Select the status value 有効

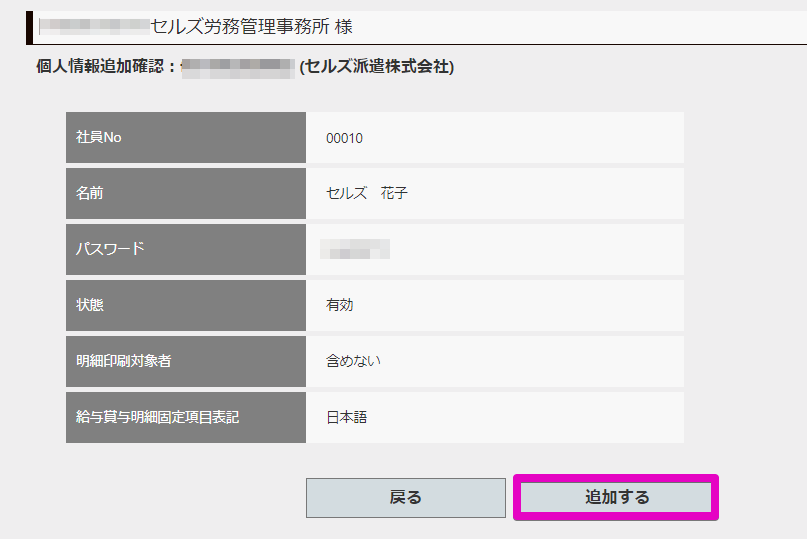340,305
